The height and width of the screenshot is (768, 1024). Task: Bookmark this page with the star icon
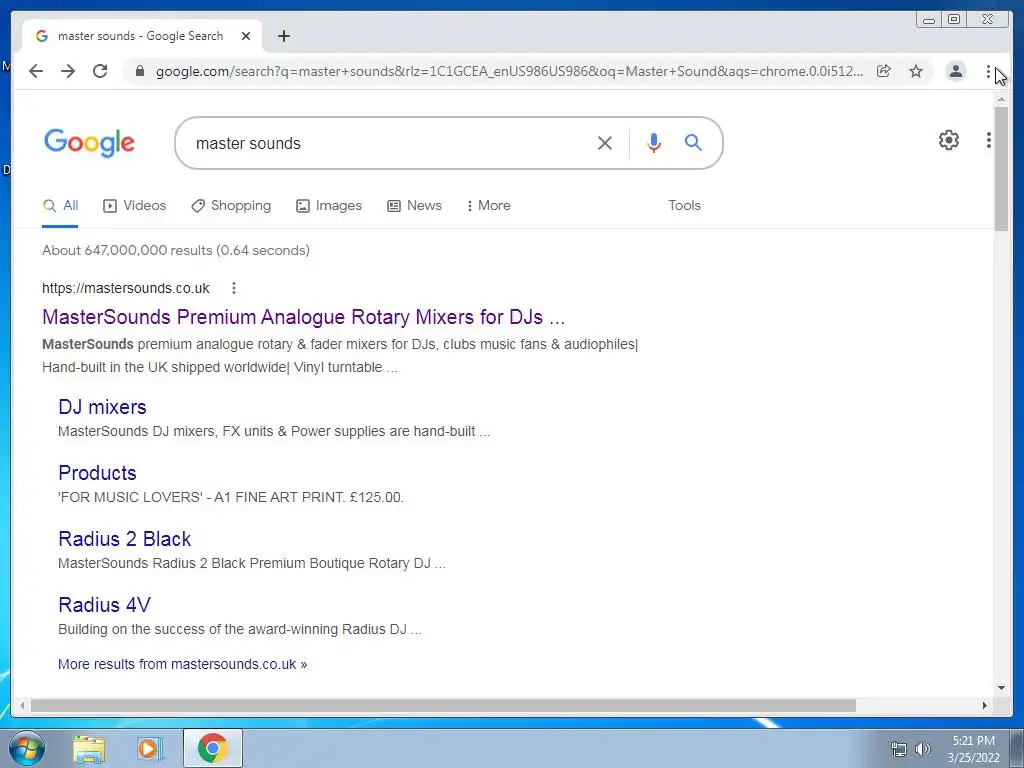click(916, 71)
